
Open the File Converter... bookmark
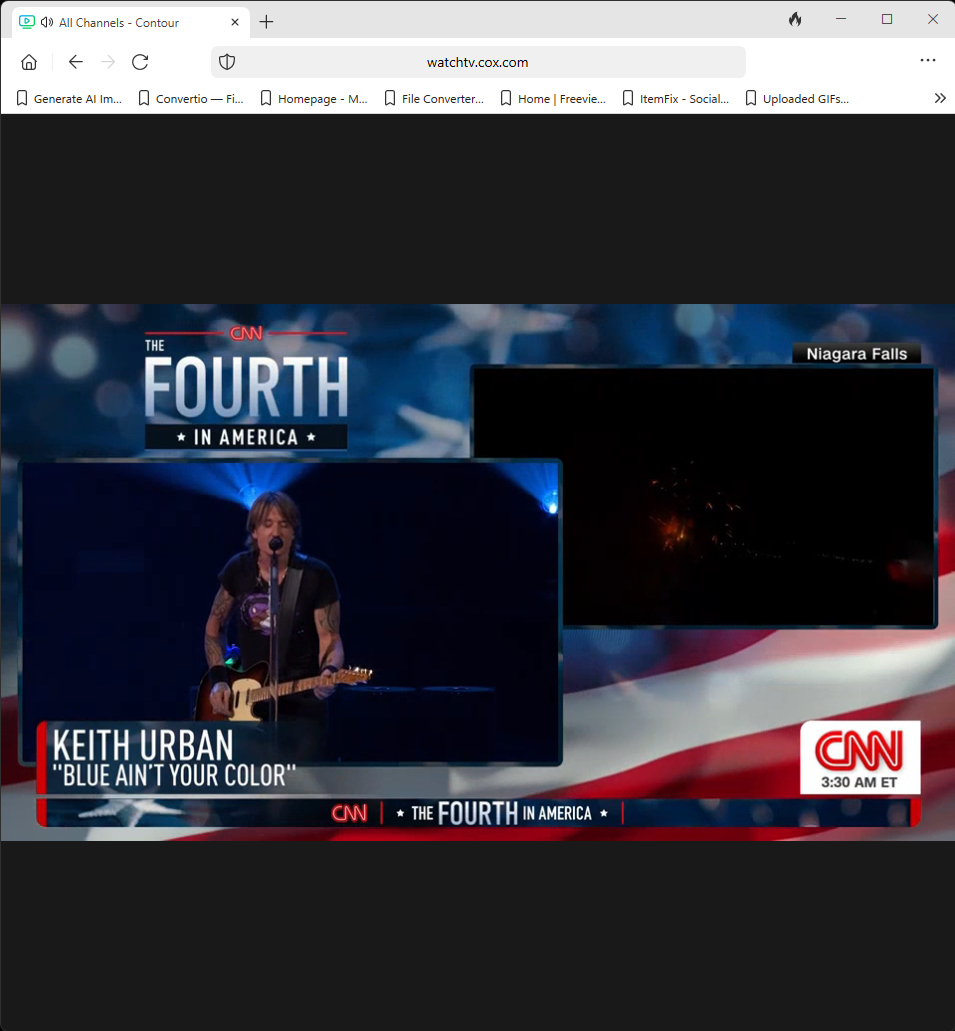pos(434,99)
